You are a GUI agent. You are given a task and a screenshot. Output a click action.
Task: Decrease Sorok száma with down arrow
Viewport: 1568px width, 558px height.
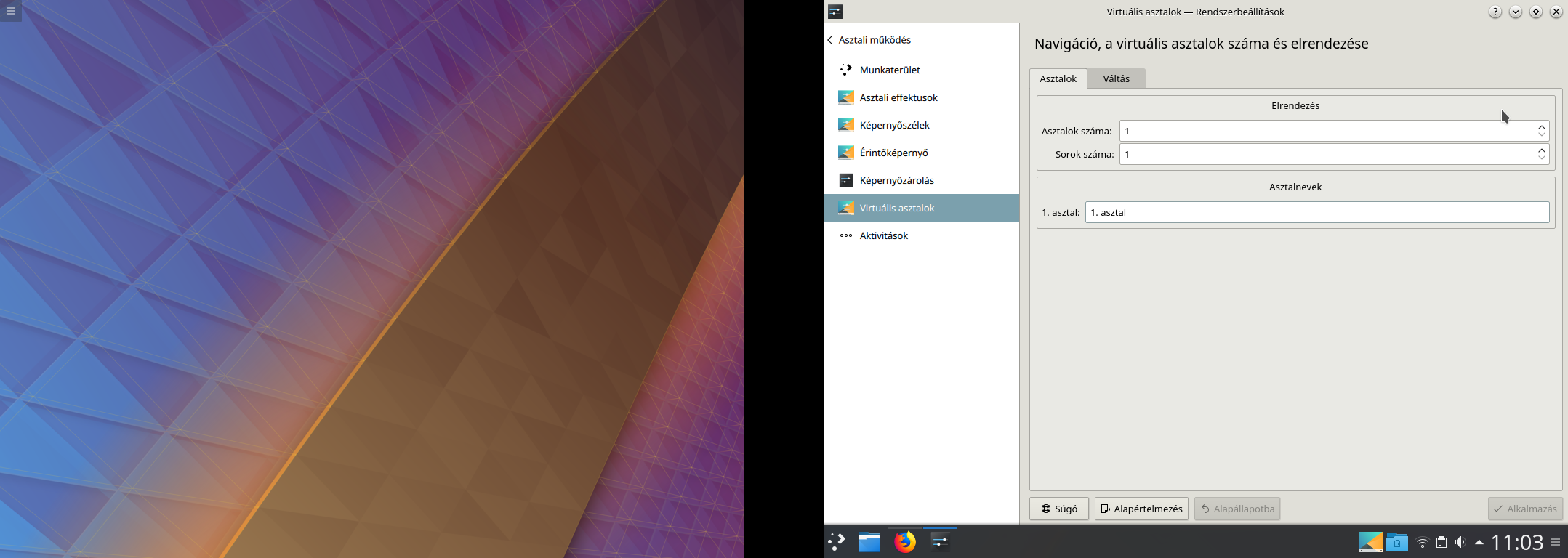pyautogui.click(x=1542, y=158)
